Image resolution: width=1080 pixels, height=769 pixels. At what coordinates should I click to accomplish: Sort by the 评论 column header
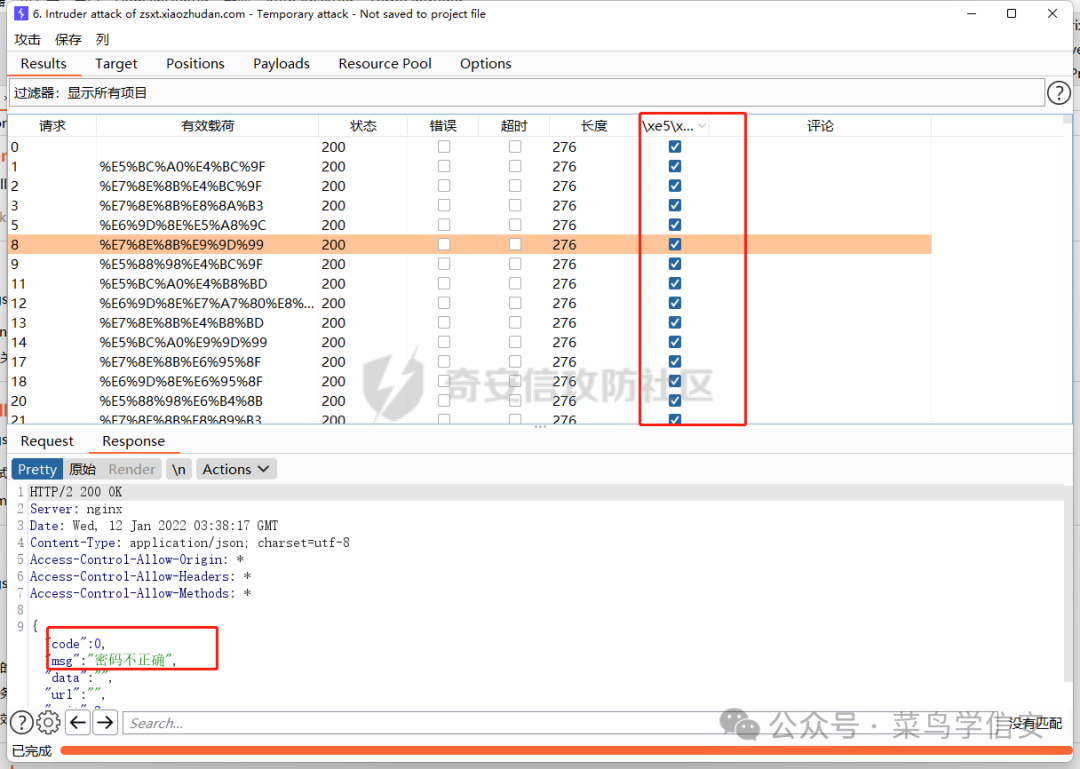click(x=820, y=125)
